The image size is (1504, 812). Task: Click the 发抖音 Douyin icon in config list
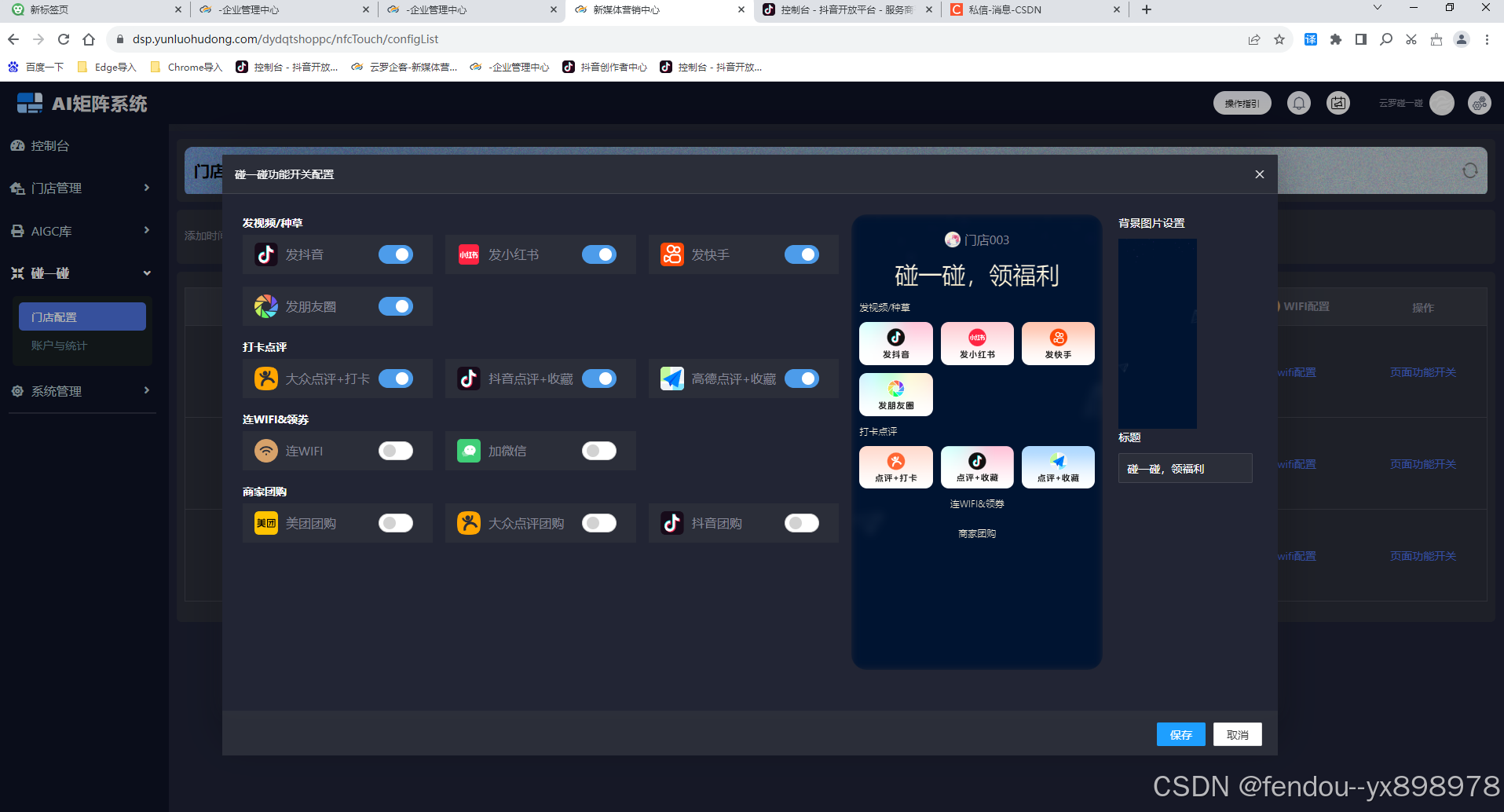[x=266, y=254]
